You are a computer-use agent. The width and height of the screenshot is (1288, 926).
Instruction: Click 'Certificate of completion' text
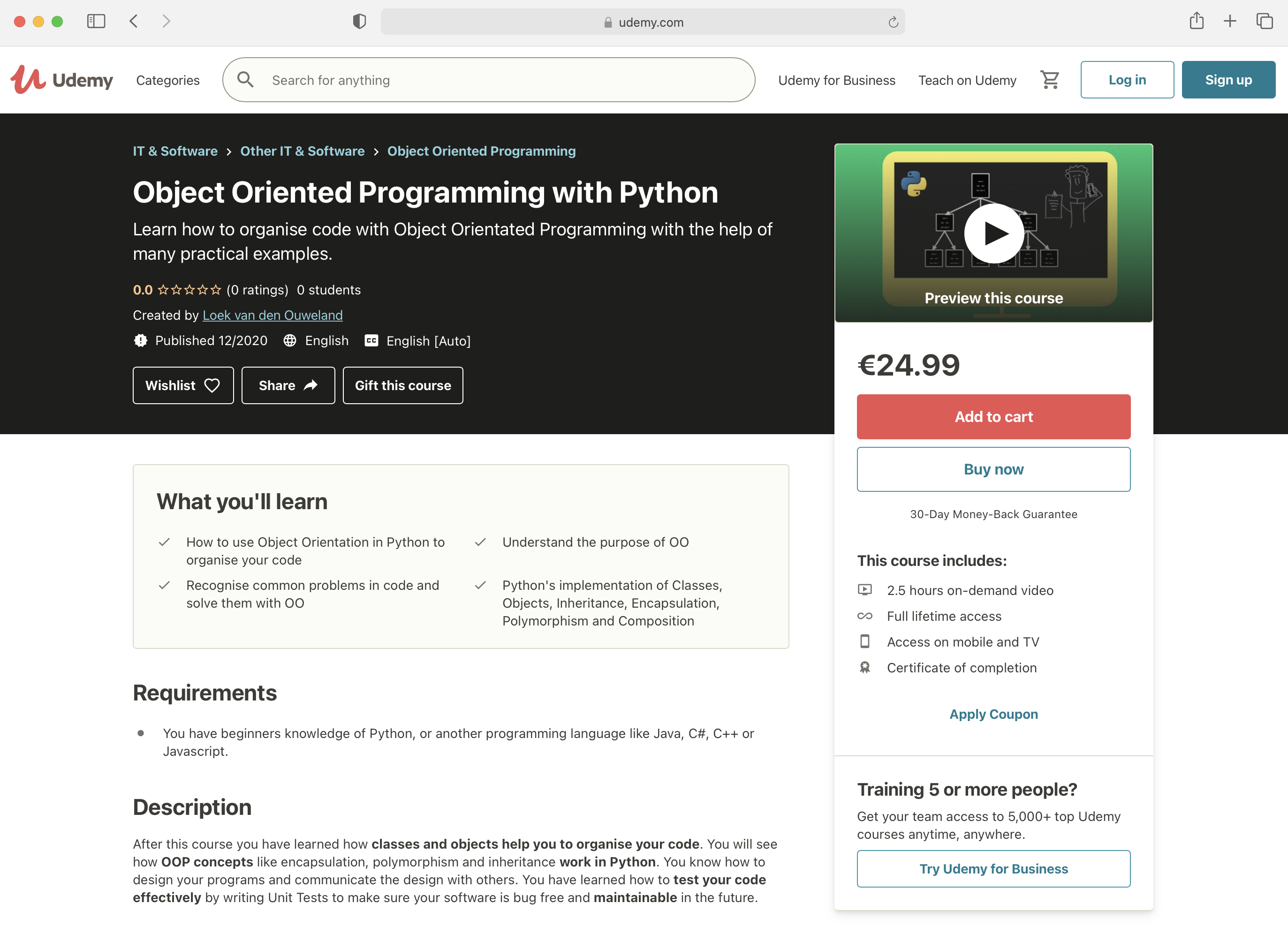point(962,668)
